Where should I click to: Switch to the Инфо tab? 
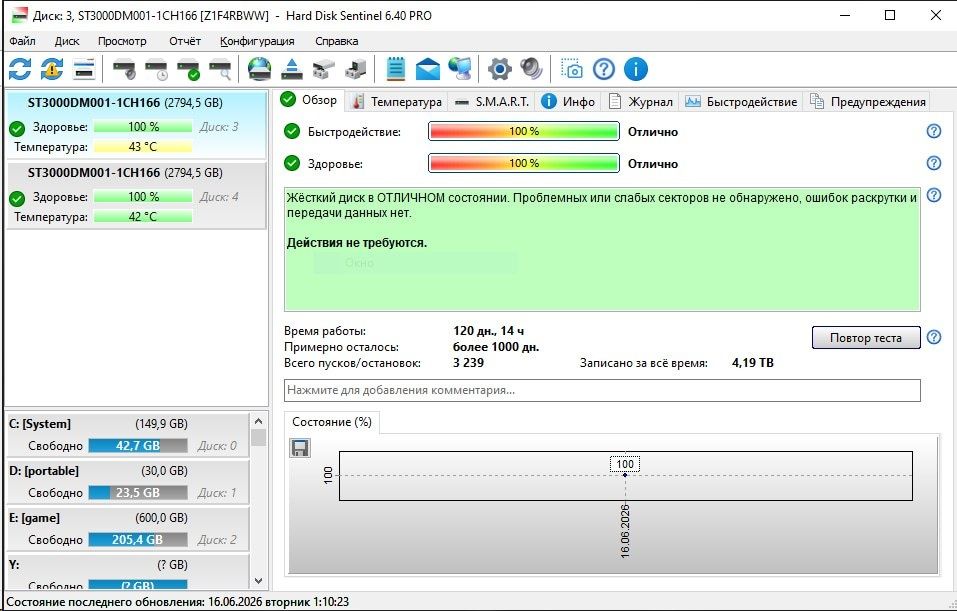click(x=568, y=102)
